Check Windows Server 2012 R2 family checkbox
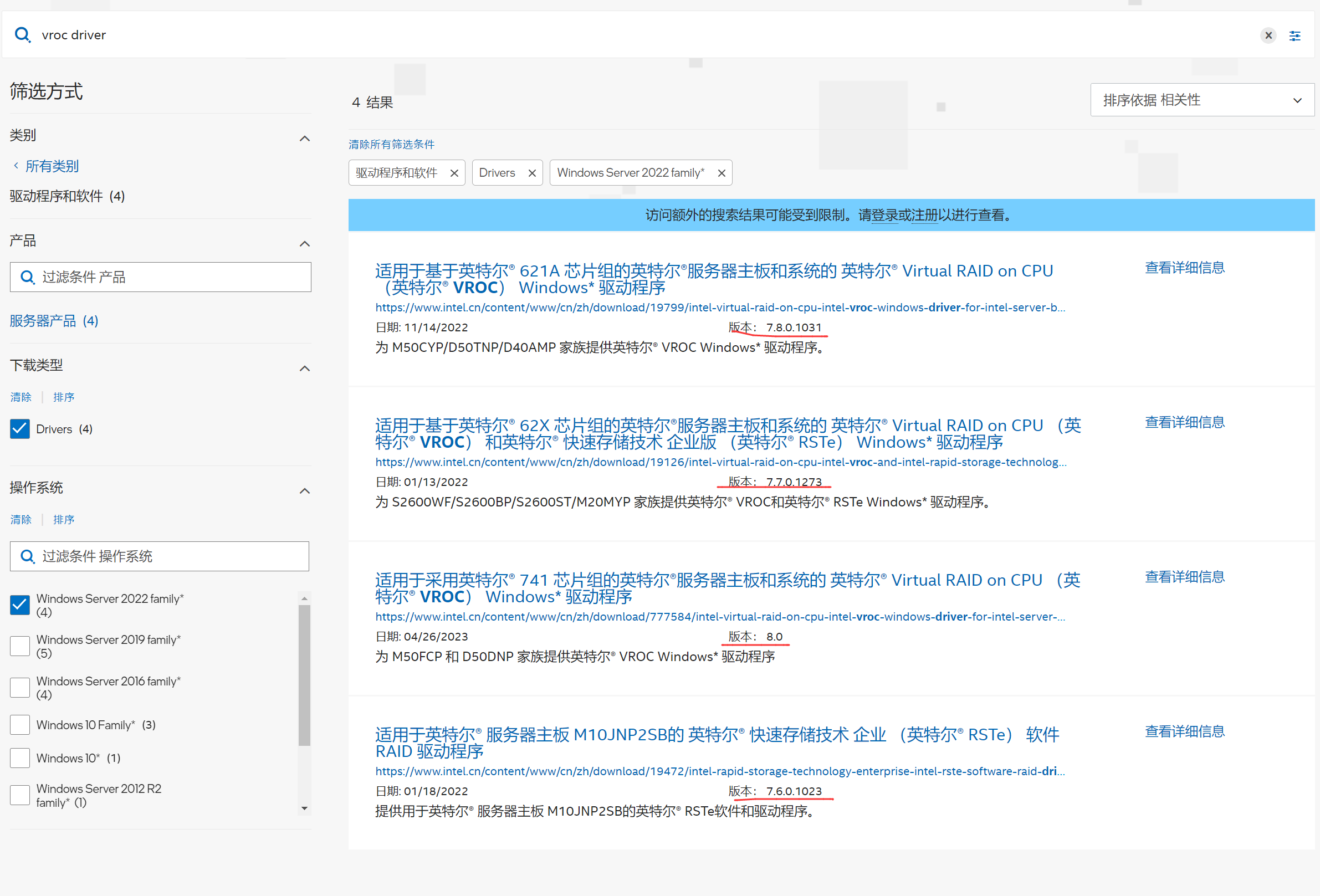 pos(20,795)
